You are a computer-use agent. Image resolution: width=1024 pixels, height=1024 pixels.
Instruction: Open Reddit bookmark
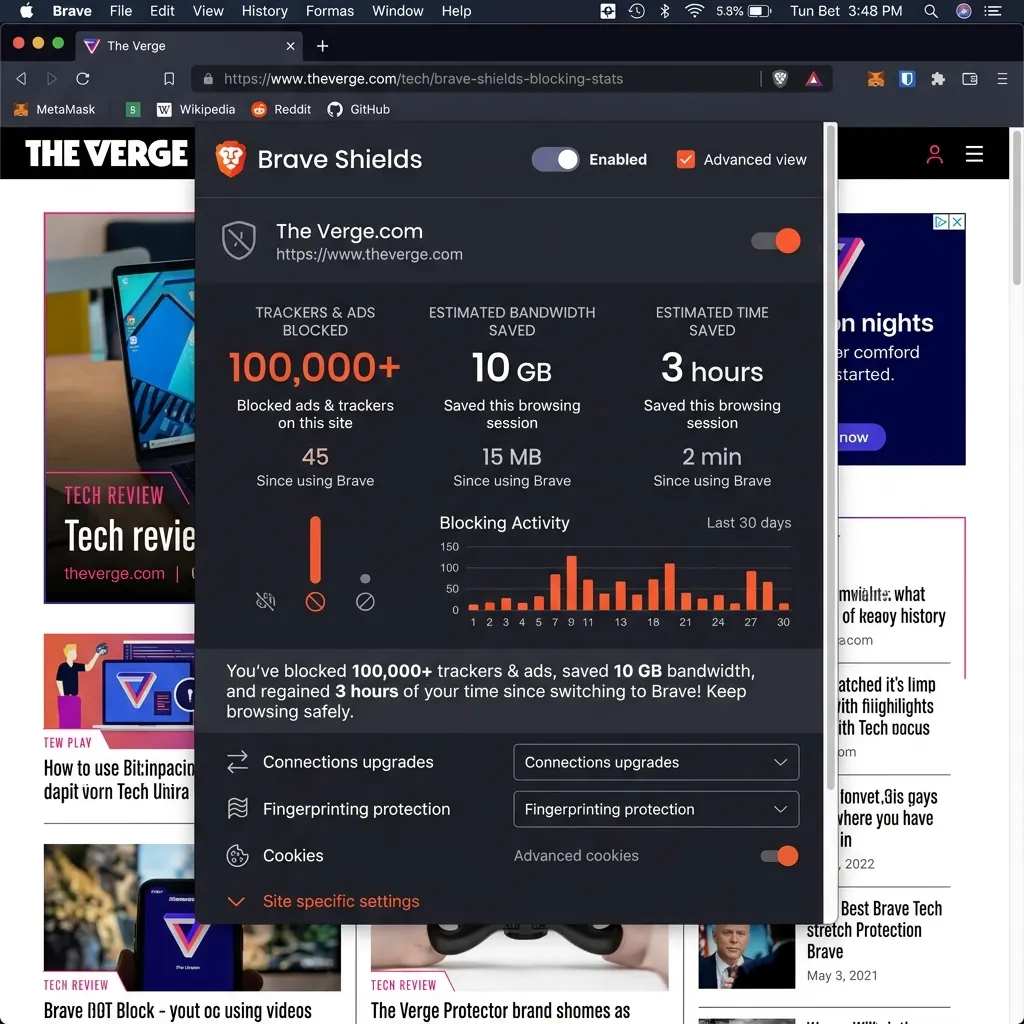281,109
